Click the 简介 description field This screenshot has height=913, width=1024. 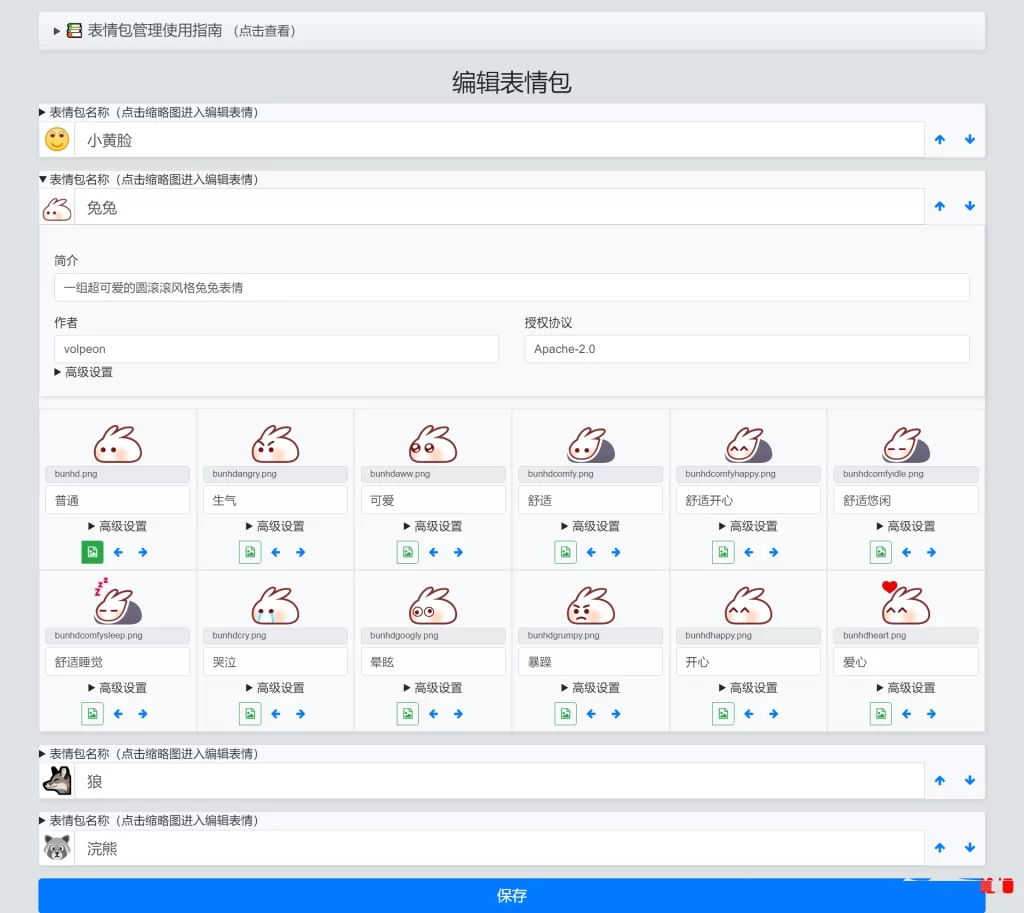tap(512, 287)
